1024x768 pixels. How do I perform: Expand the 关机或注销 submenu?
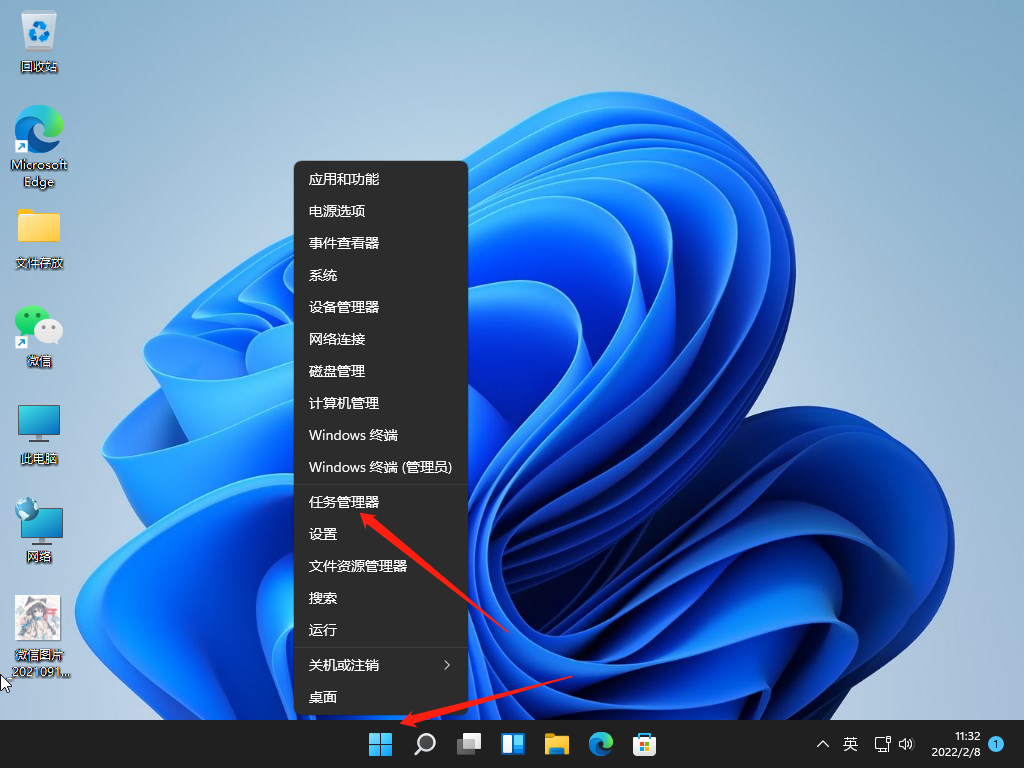pyautogui.click(x=380, y=665)
